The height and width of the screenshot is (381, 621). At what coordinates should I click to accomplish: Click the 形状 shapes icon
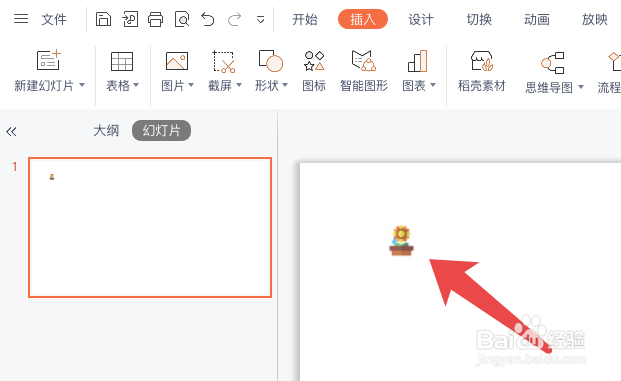pyautogui.click(x=271, y=61)
